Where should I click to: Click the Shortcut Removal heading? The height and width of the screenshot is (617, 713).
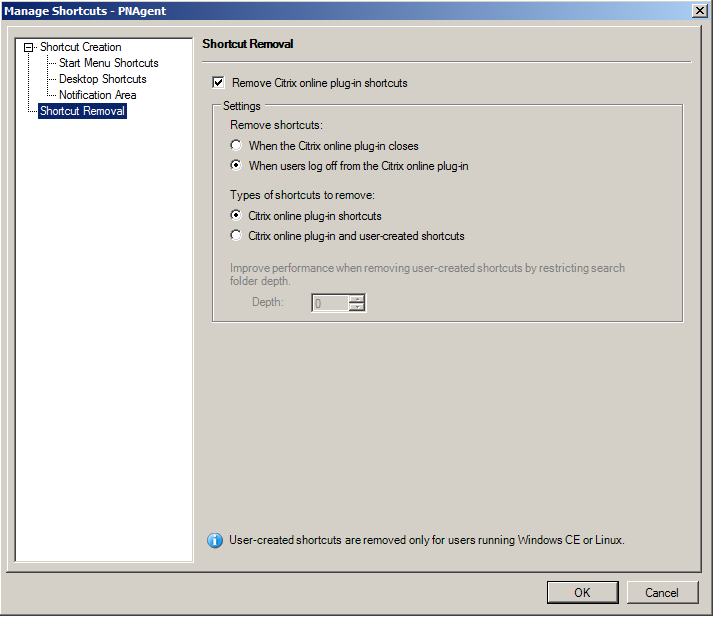pyautogui.click(x=248, y=44)
